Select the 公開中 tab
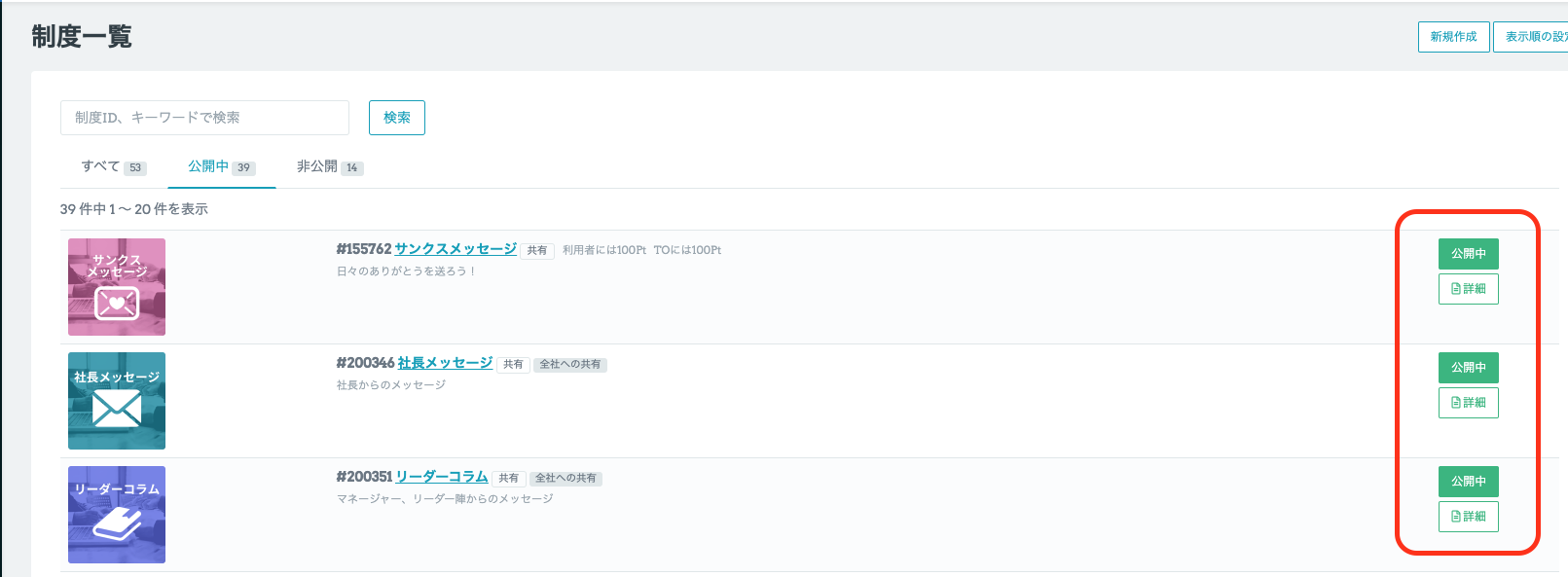This screenshot has height=577, width=1568. point(221,167)
